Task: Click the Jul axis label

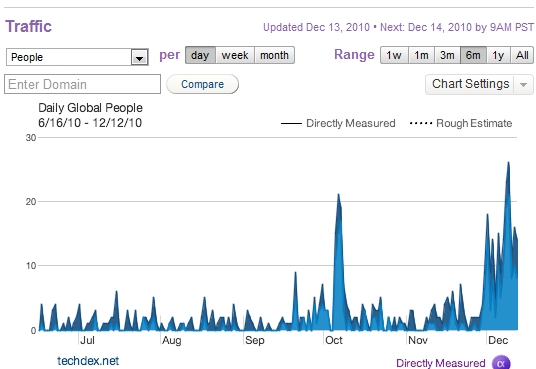Action: pos(88,340)
